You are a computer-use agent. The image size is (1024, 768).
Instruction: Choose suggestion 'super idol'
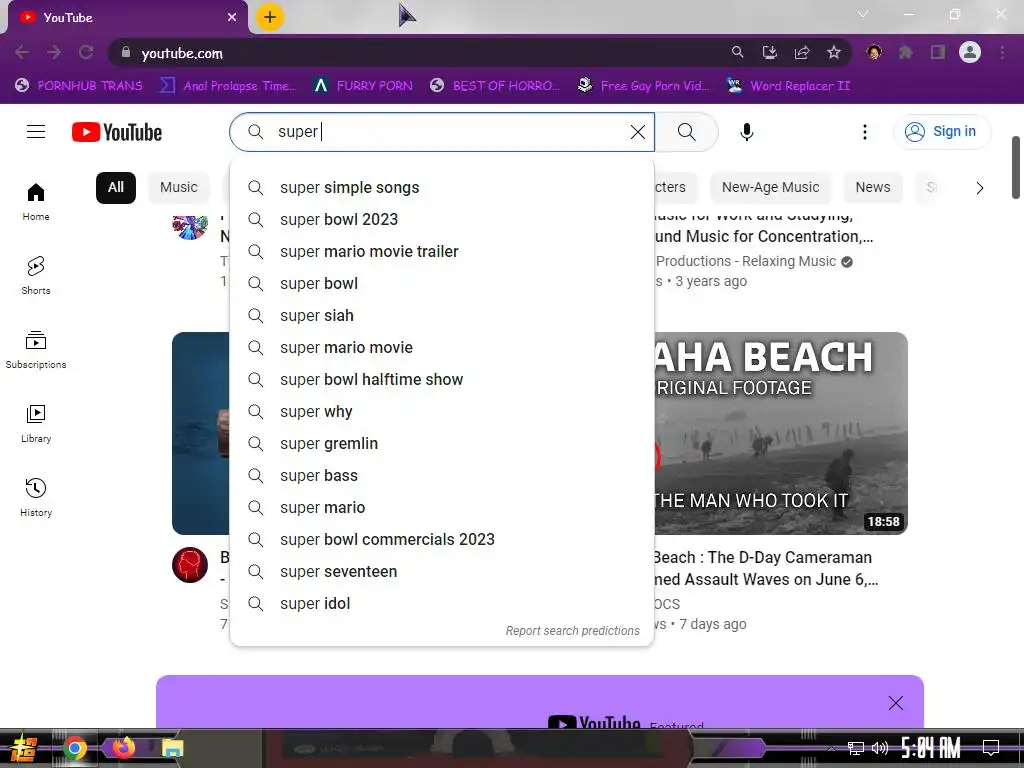point(441,604)
